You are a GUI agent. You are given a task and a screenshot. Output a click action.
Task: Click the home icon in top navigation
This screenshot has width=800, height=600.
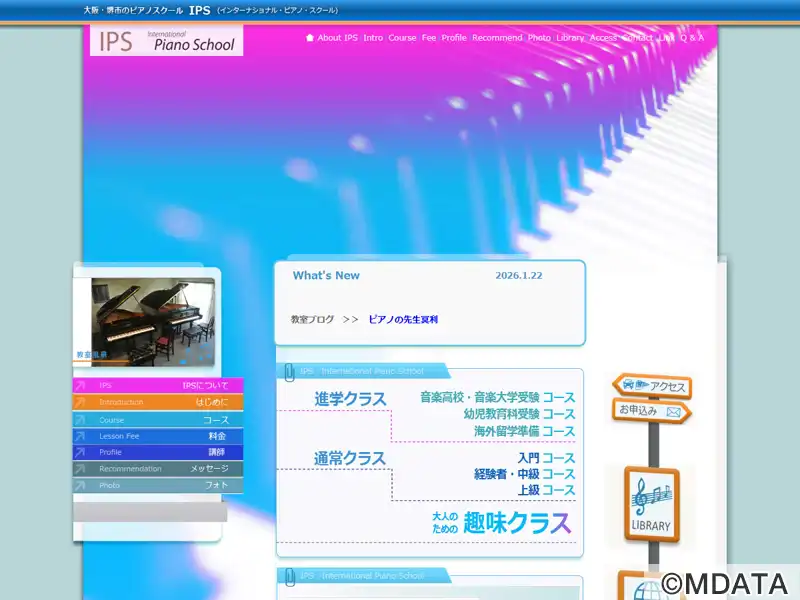pos(310,38)
